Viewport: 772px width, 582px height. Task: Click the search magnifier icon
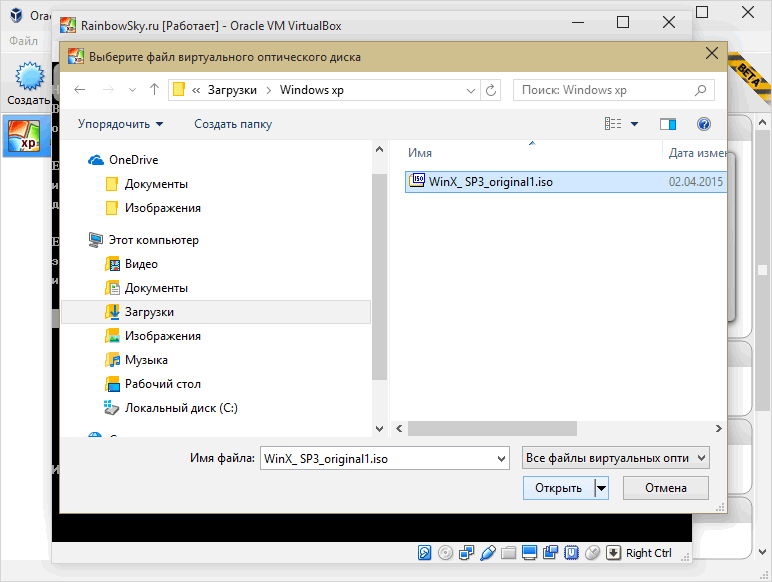(700, 90)
